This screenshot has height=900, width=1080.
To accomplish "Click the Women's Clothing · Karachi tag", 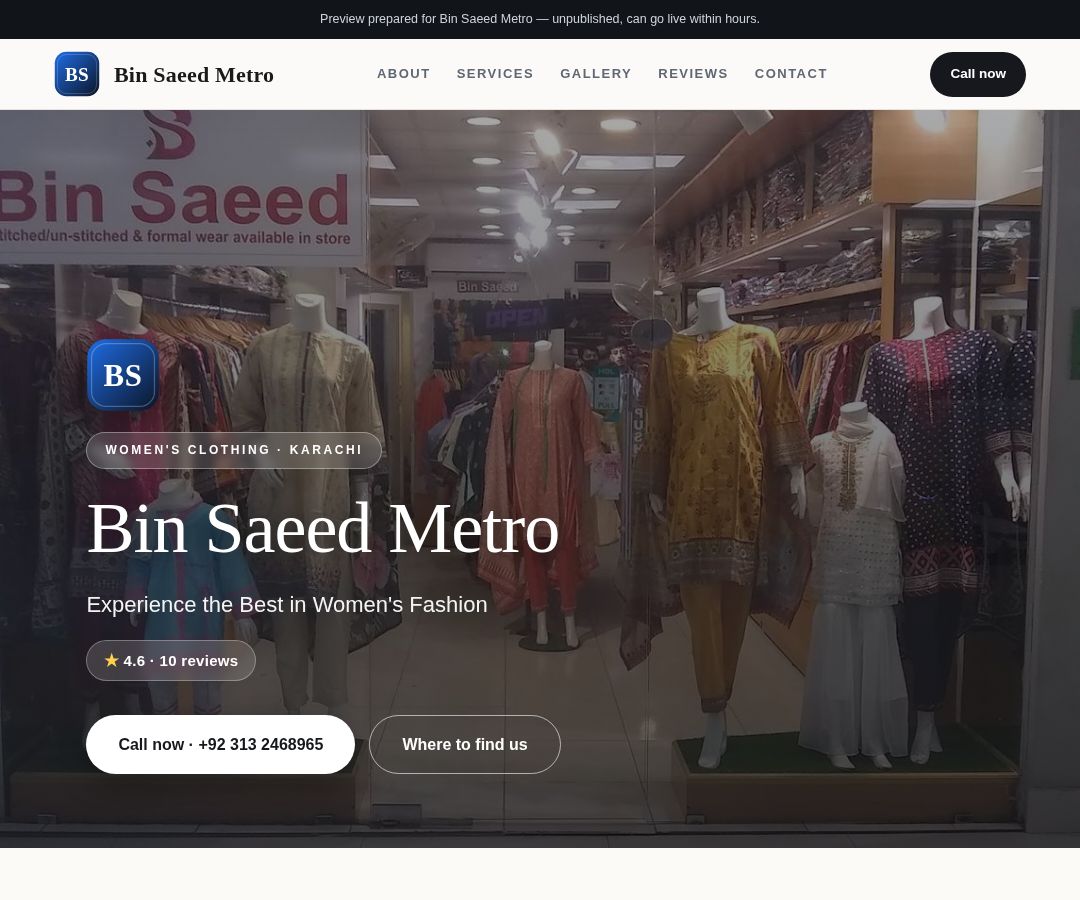I will (234, 450).
